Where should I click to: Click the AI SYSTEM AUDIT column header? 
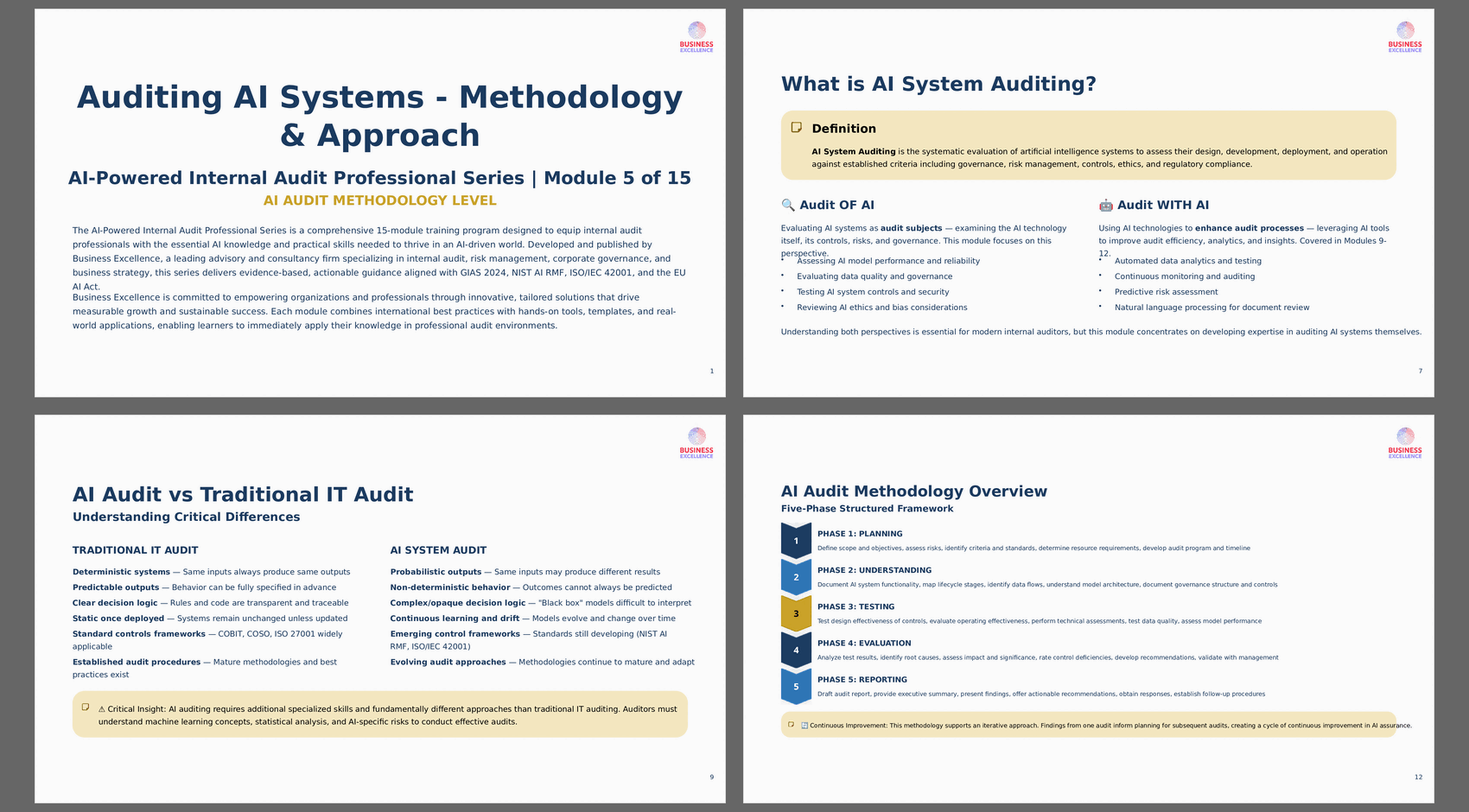pyautogui.click(x=438, y=550)
